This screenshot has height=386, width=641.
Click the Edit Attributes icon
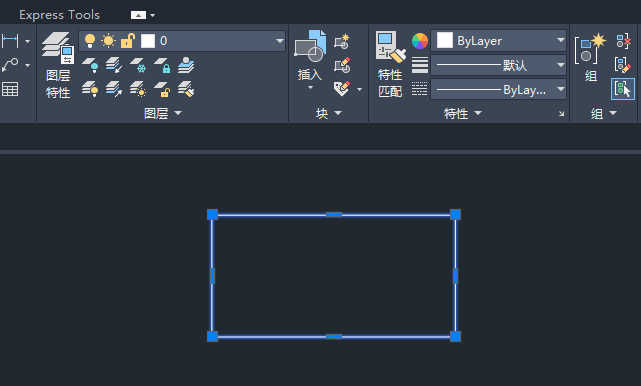342,89
